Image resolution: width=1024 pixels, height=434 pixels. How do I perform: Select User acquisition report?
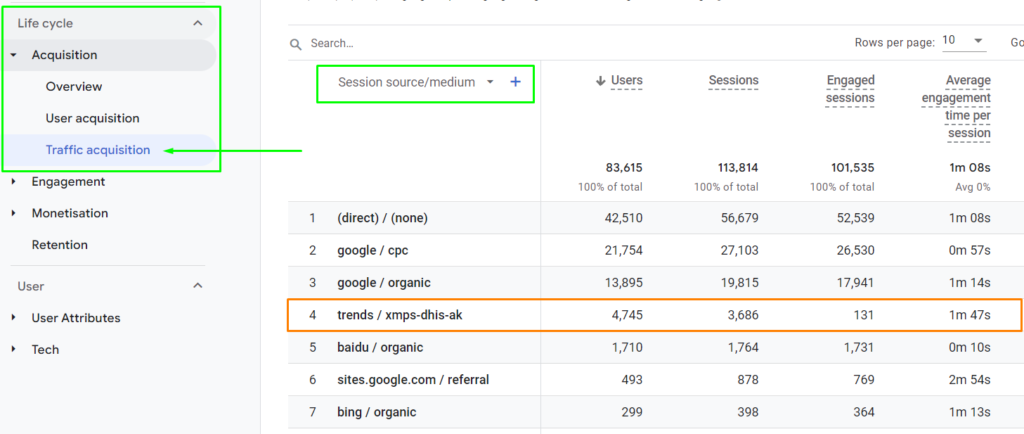tap(92, 118)
